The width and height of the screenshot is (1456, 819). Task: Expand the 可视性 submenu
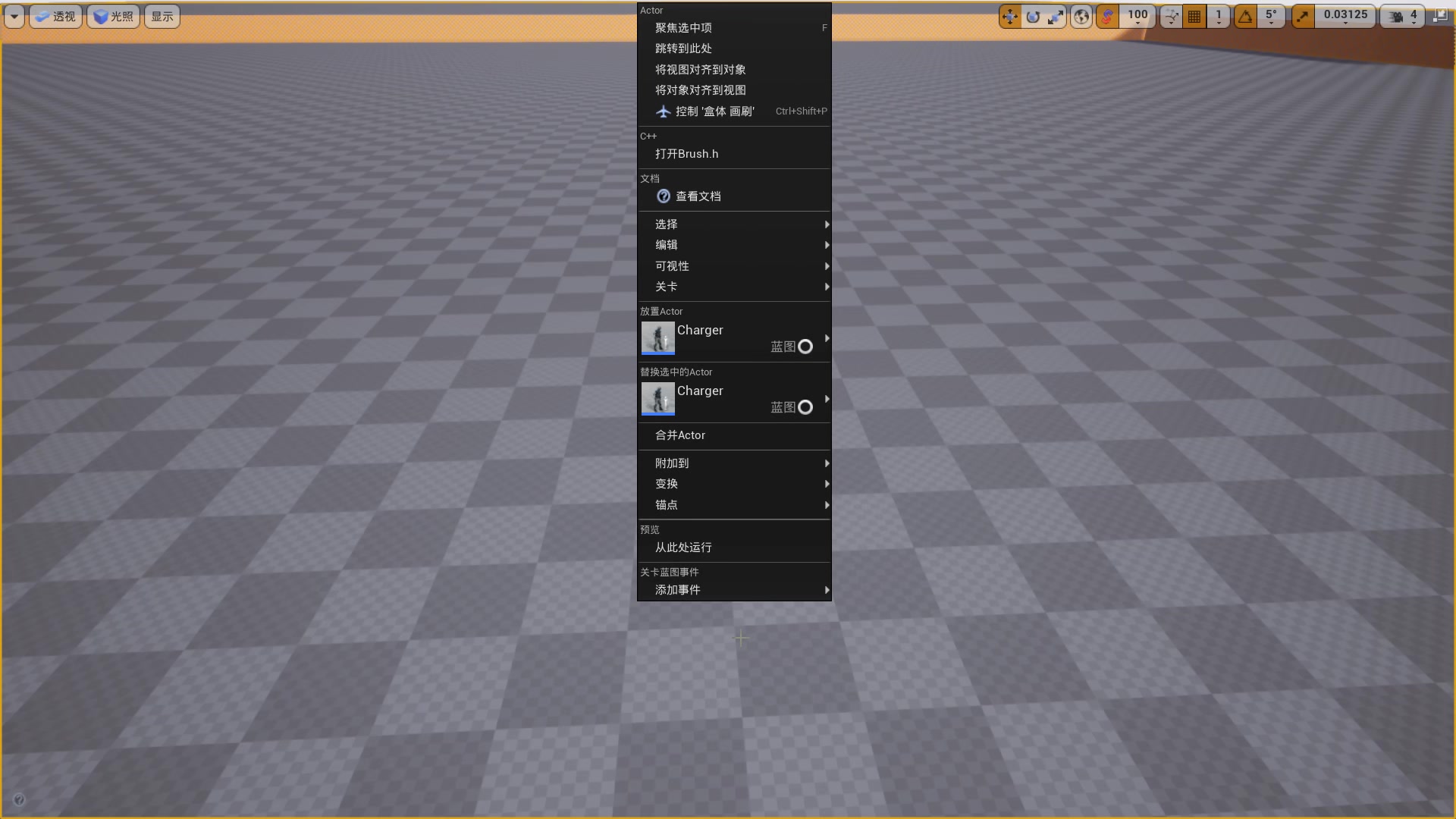734,266
